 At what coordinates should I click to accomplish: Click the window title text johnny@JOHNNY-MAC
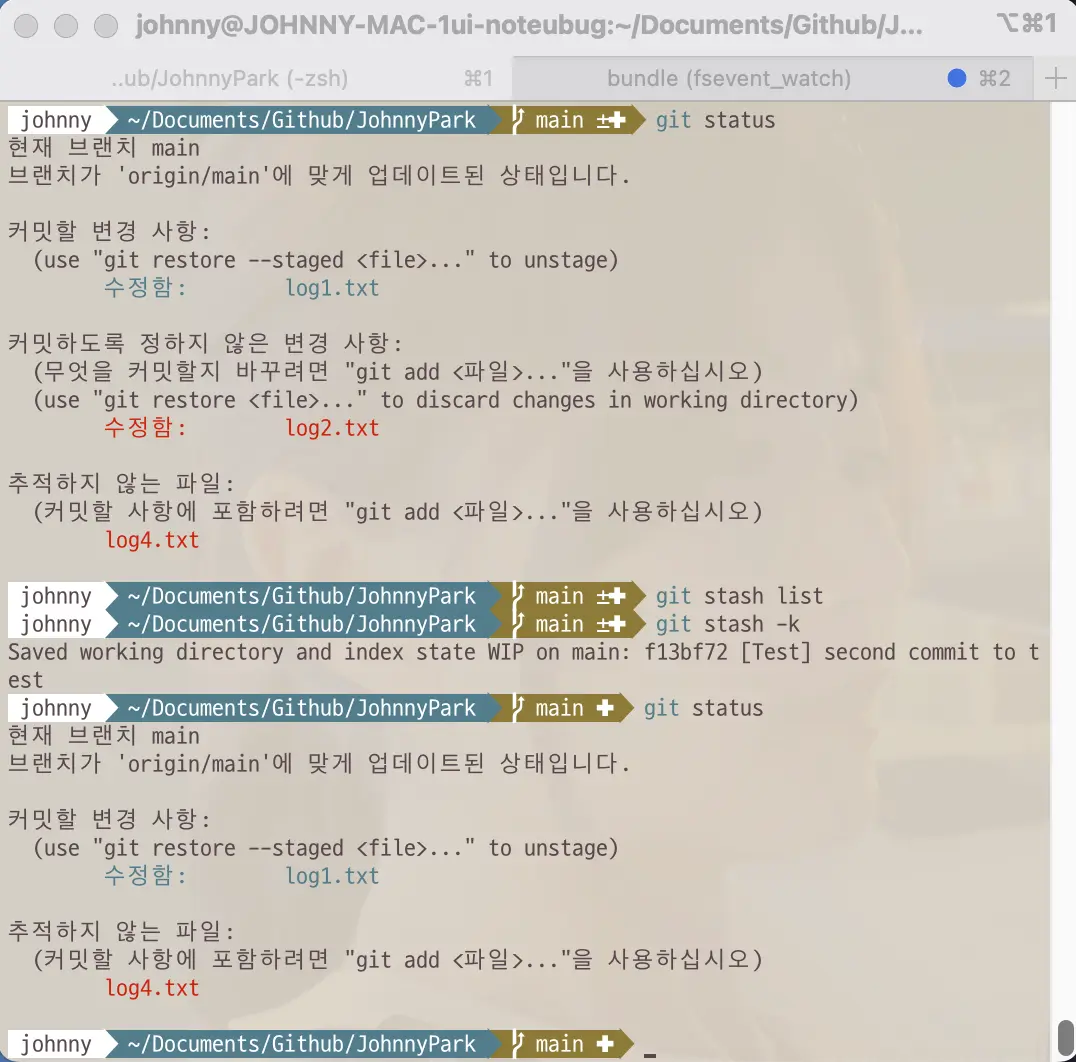[x=528, y=25]
